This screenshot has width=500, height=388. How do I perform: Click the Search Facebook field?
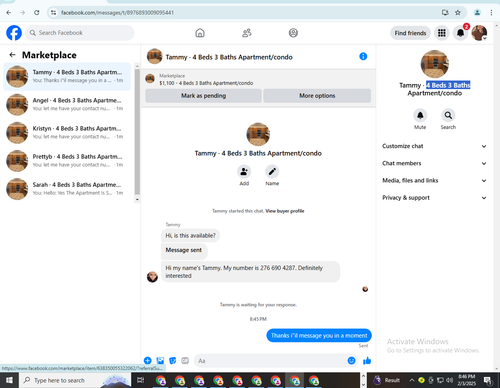point(80,33)
